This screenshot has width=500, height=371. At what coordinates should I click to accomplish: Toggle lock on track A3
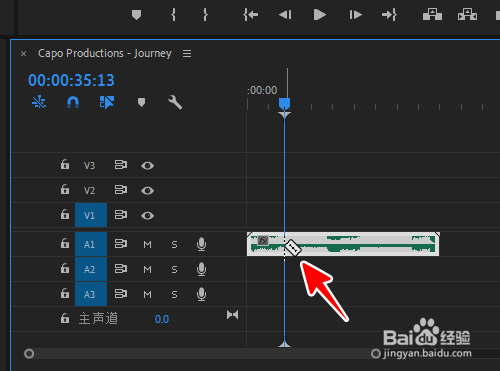click(65, 293)
